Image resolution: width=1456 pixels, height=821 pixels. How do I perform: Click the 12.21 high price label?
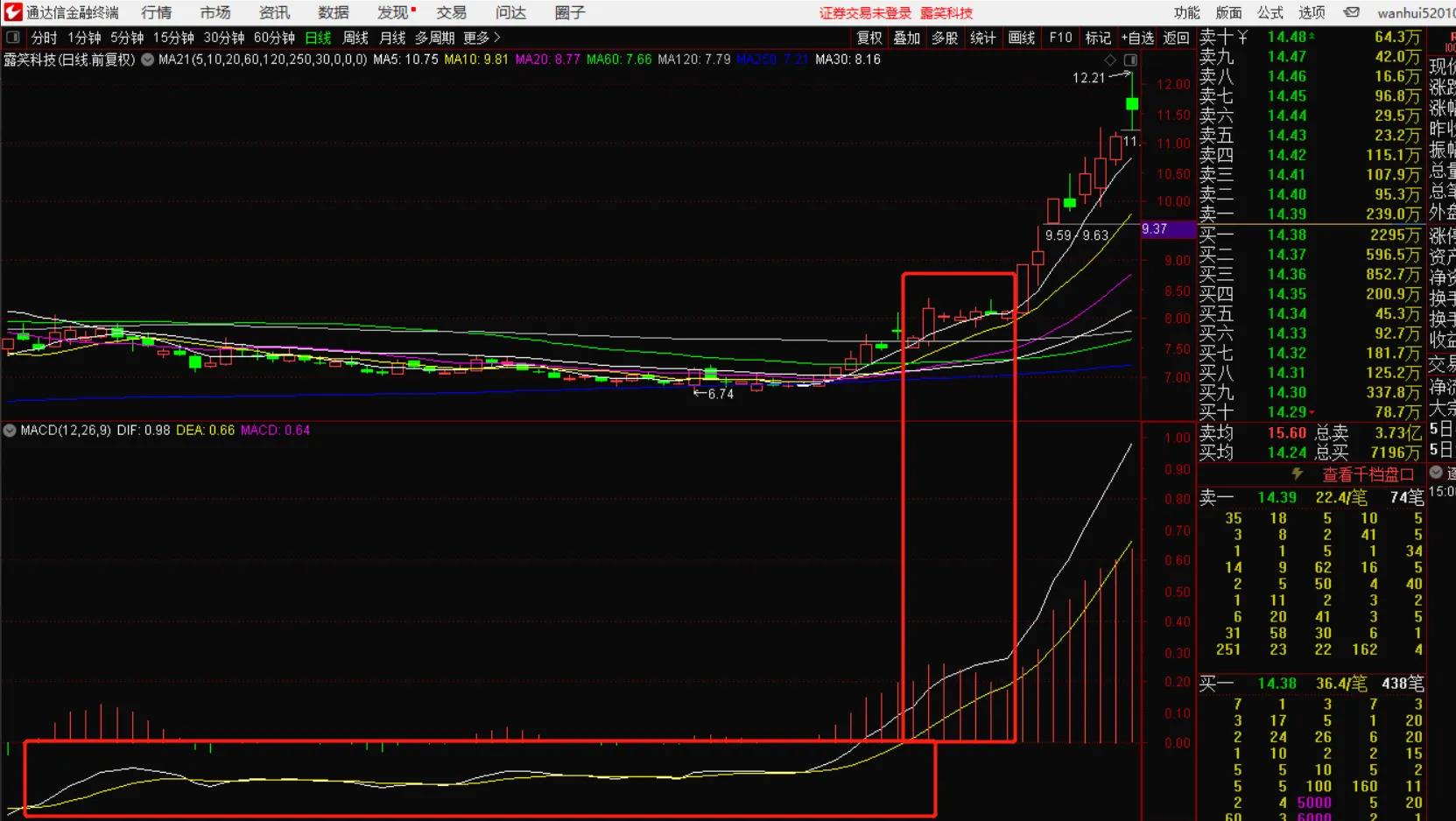coord(1089,78)
